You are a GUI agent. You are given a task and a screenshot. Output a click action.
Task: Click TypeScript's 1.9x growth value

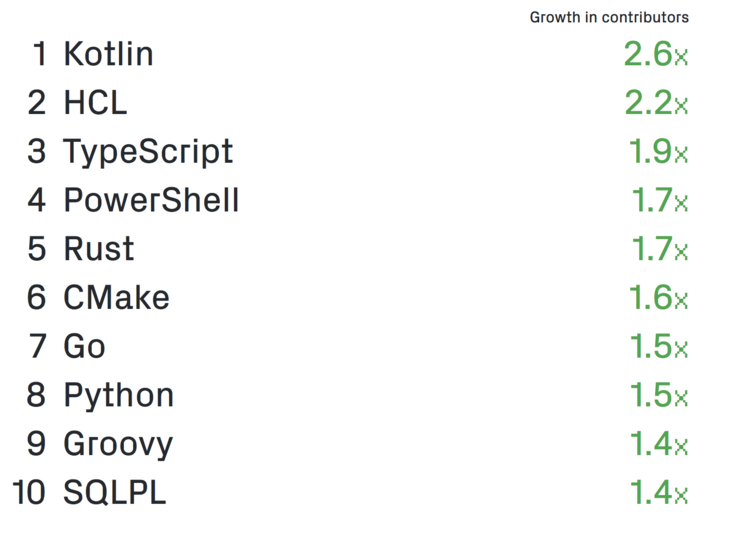pos(659,151)
